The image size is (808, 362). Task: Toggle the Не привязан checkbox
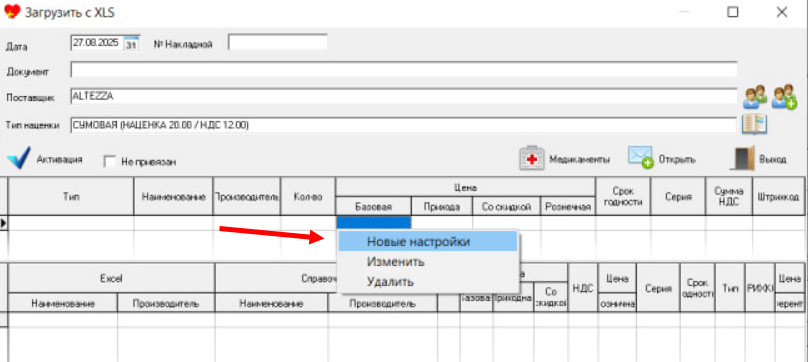pos(109,161)
